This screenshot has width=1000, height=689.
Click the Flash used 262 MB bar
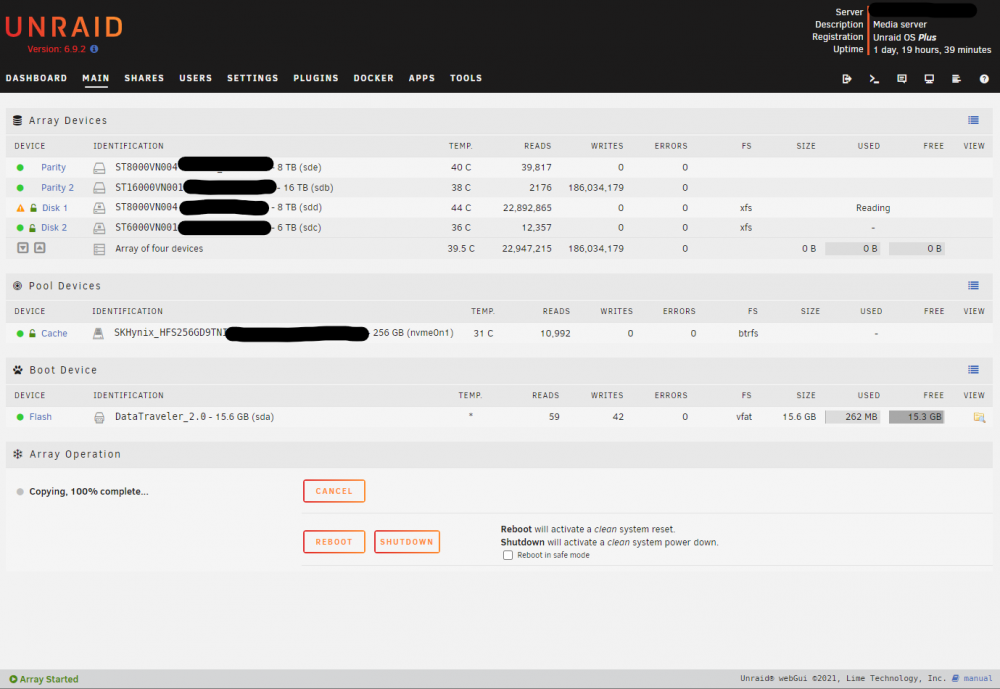pyautogui.click(x=853, y=417)
